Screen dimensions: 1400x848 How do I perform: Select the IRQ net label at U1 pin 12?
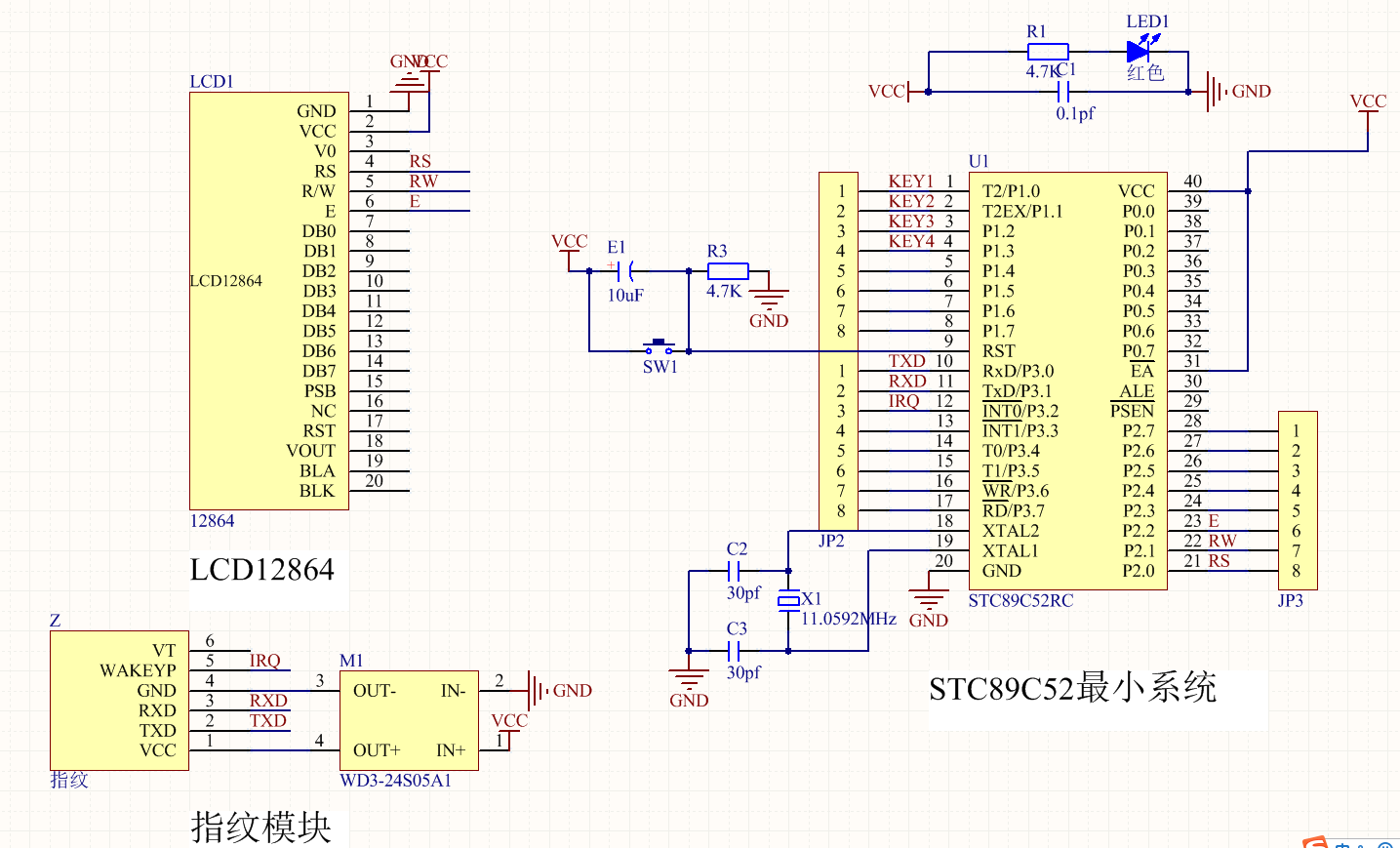(x=904, y=401)
